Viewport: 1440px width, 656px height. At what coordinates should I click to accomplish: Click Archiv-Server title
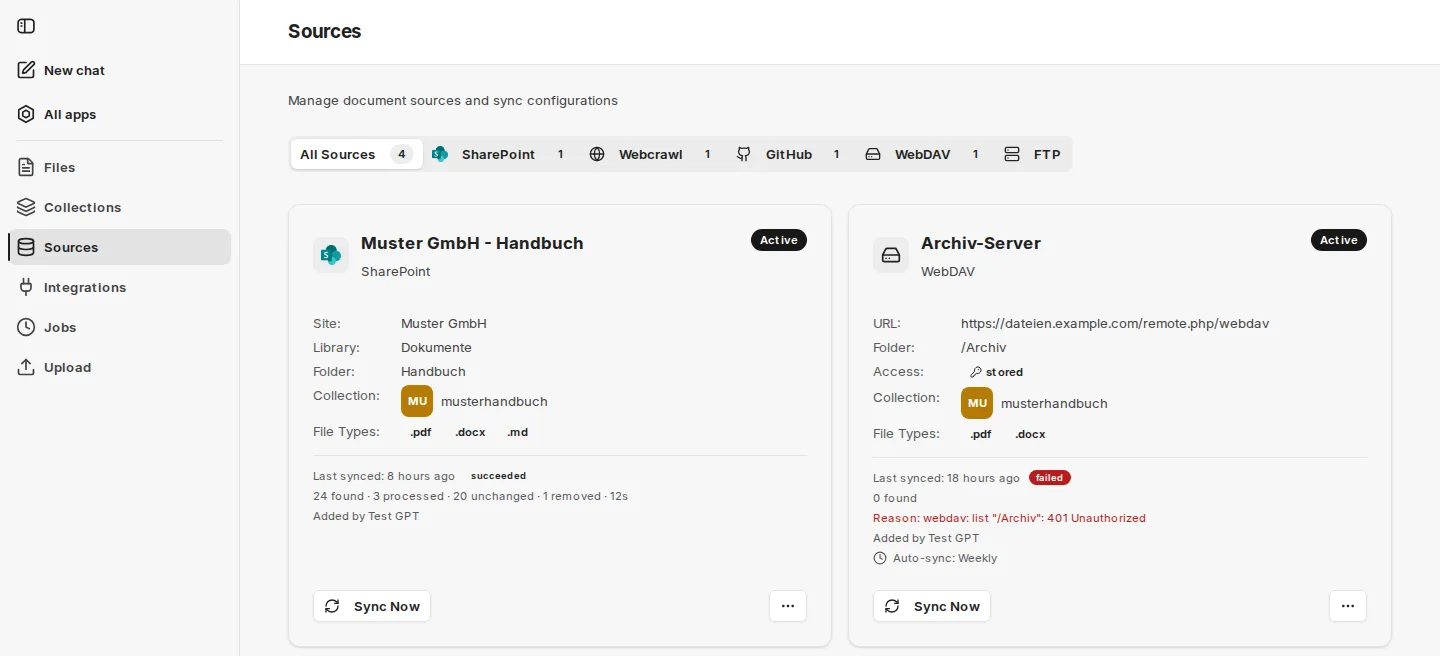(981, 243)
